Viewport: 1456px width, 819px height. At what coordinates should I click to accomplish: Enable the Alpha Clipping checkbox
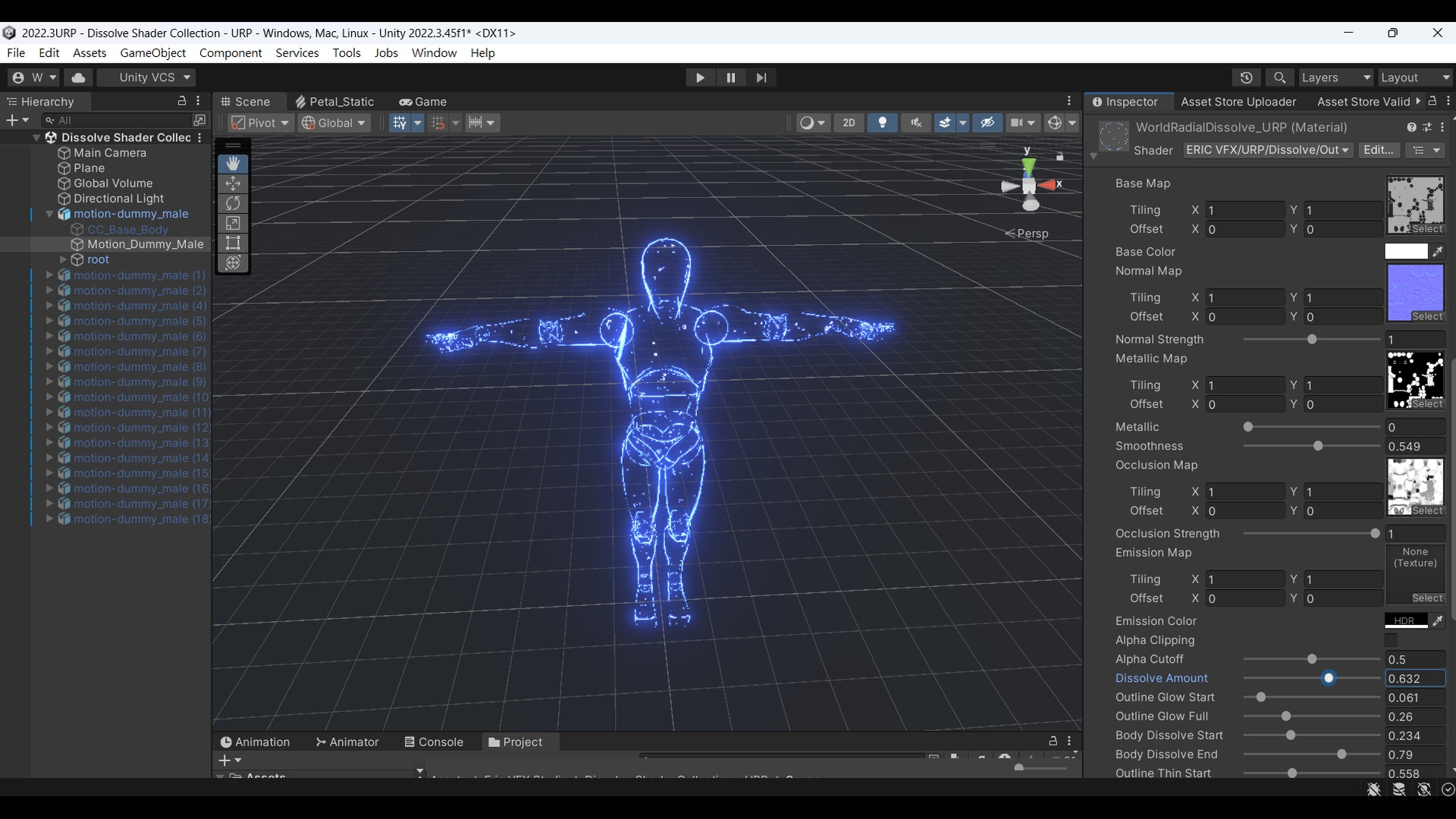click(1391, 641)
